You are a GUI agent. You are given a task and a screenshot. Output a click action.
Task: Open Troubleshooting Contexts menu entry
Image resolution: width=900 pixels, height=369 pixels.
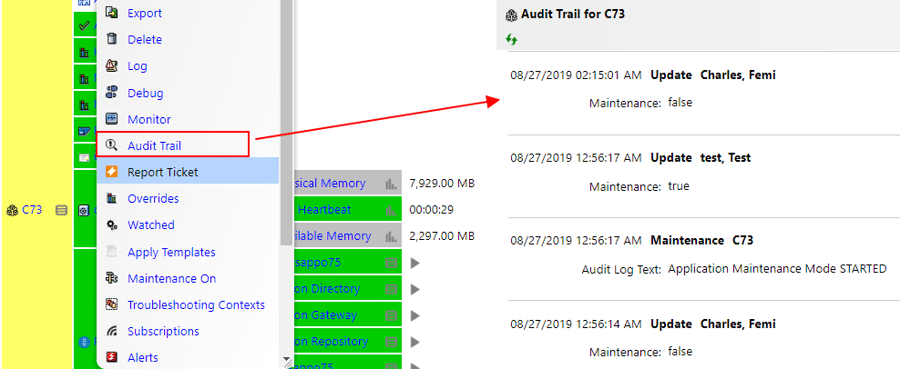(196, 305)
